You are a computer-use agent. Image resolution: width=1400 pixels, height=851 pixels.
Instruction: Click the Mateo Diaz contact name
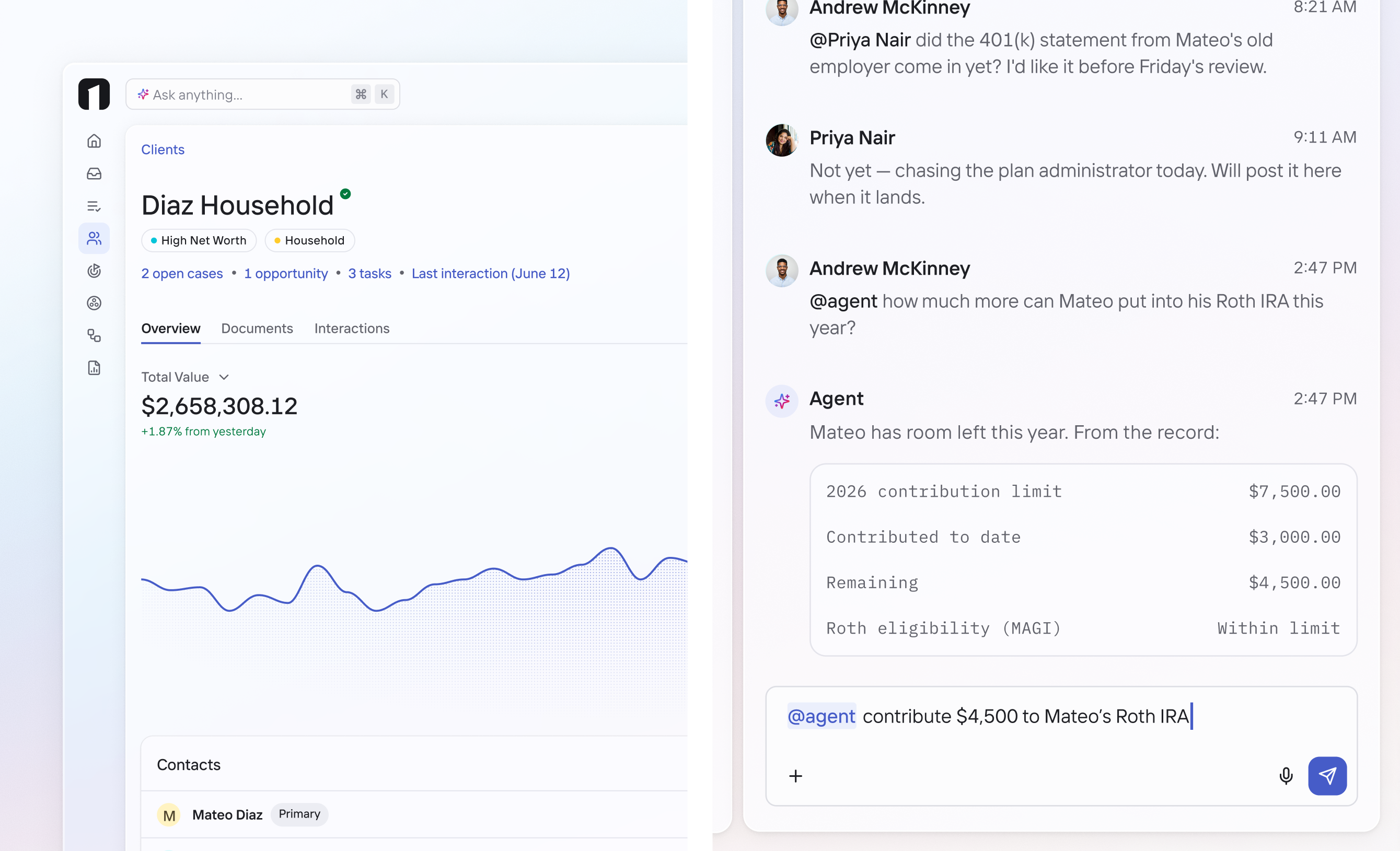[x=227, y=815]
